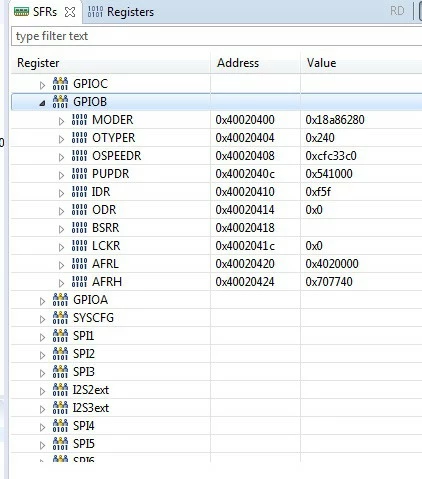The height and width of the screenshot is (479, 422).
Task: Sort by the Address column header
Action: pyautogui.click(x=238, y=63)
